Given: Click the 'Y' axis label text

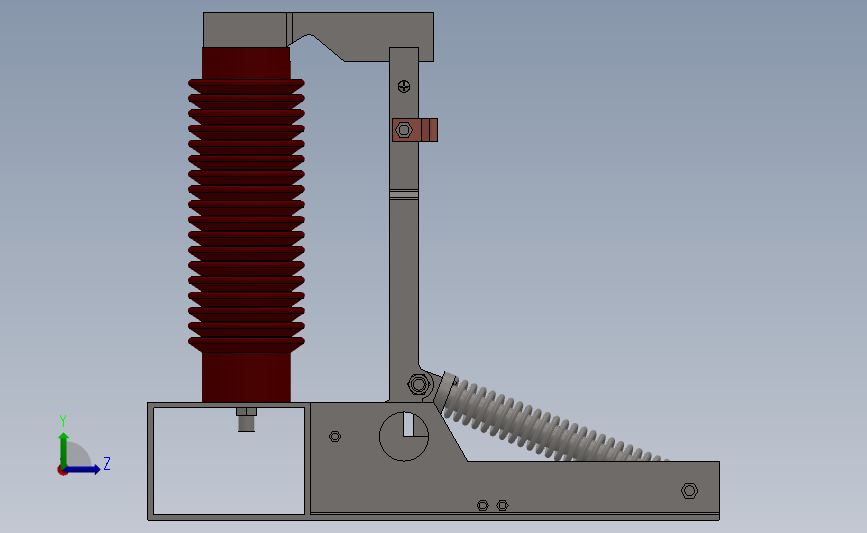Looking at the screenshot, I should 63,421.
